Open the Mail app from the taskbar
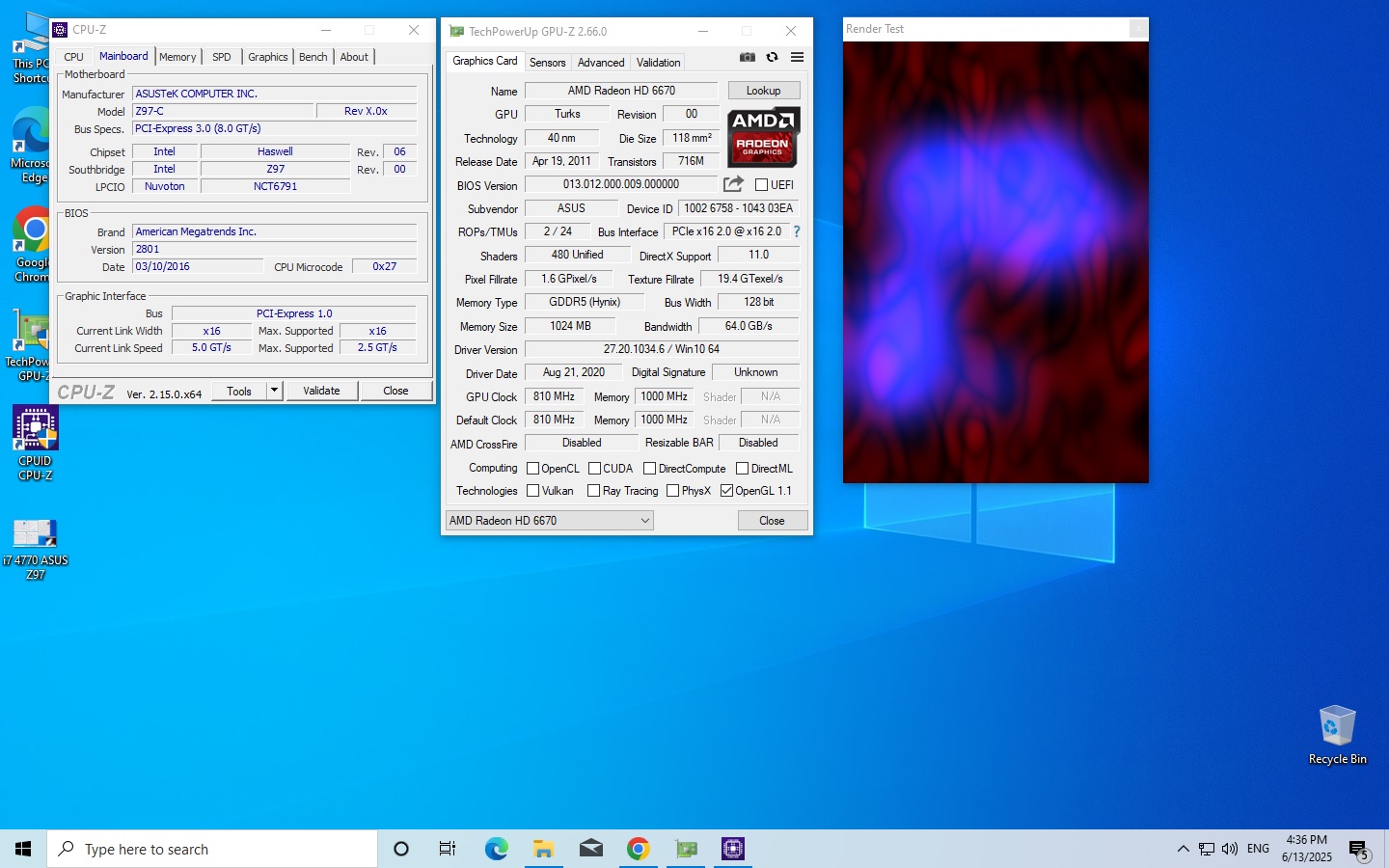The image size is (1389, 868). (x=590, y=849)
